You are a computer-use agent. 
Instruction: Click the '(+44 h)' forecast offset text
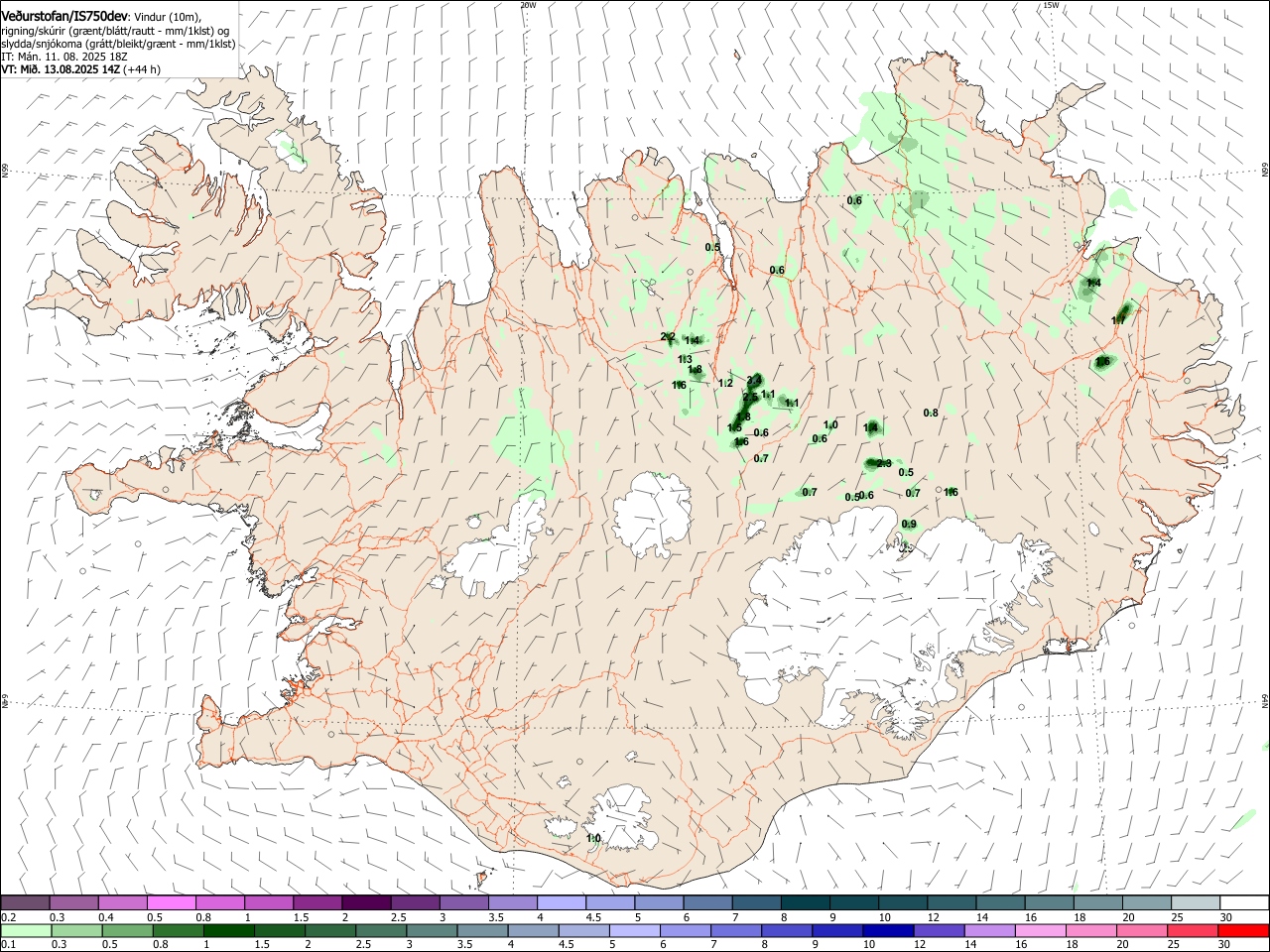pos(142,69)
